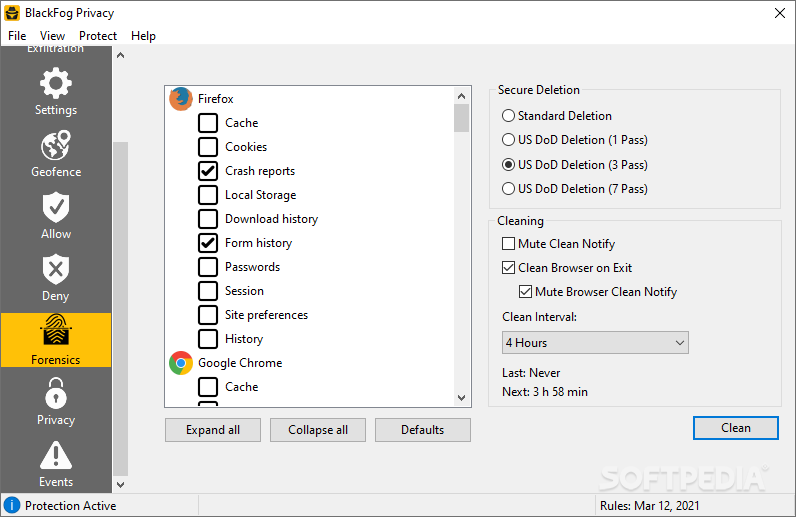Check the Passwords checkbox
The height and width of the screenshot is (517, 796).
click(208, 267)
